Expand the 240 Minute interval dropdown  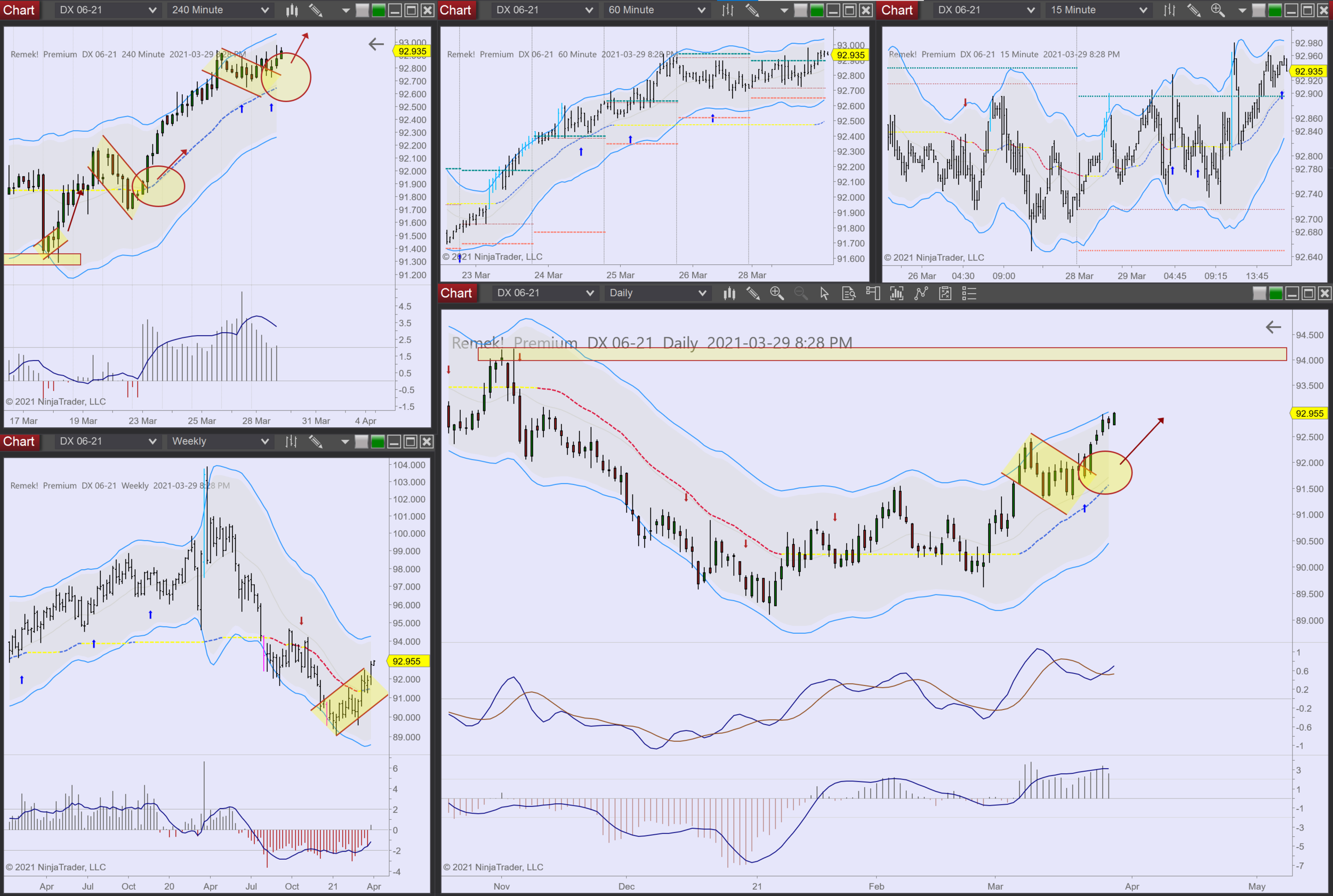coord(264,10)
